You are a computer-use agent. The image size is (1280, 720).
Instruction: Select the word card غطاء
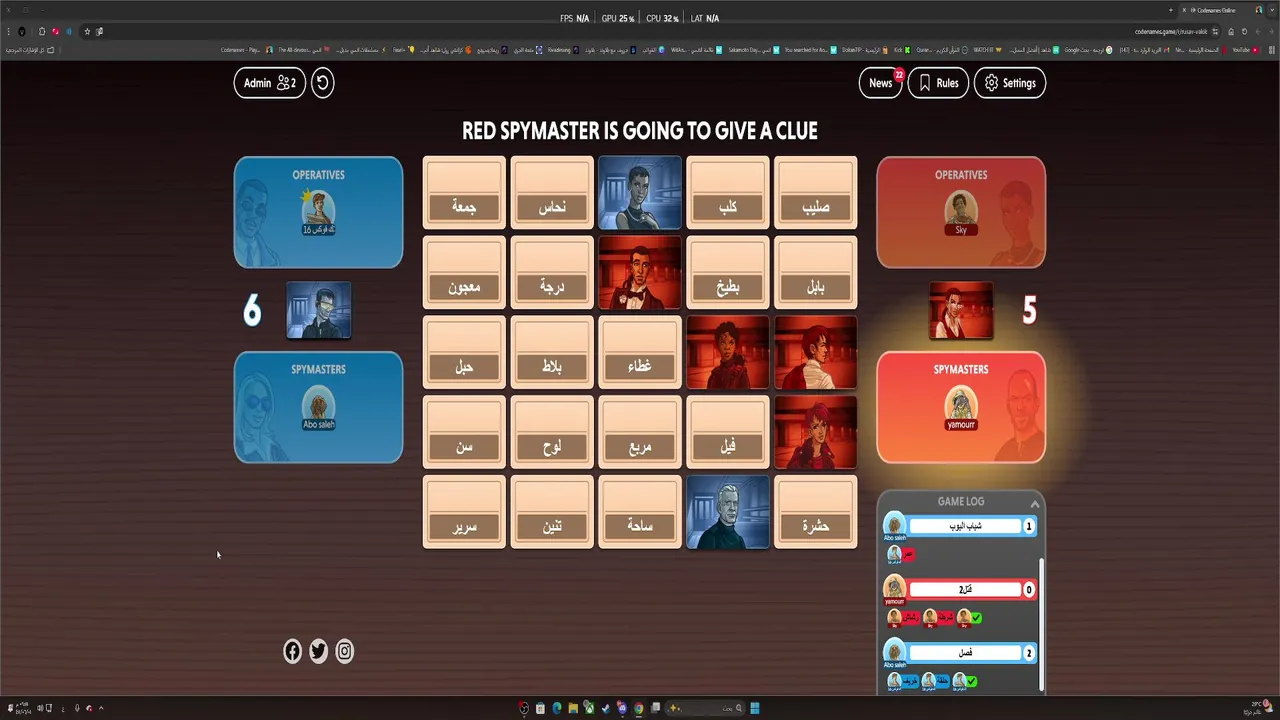[x=640, y=353]
